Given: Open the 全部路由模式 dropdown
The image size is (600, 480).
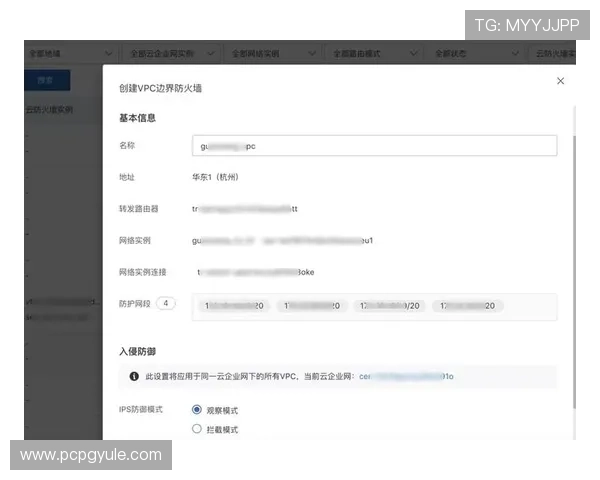Looking at the screenshot, I should [374, 53].
